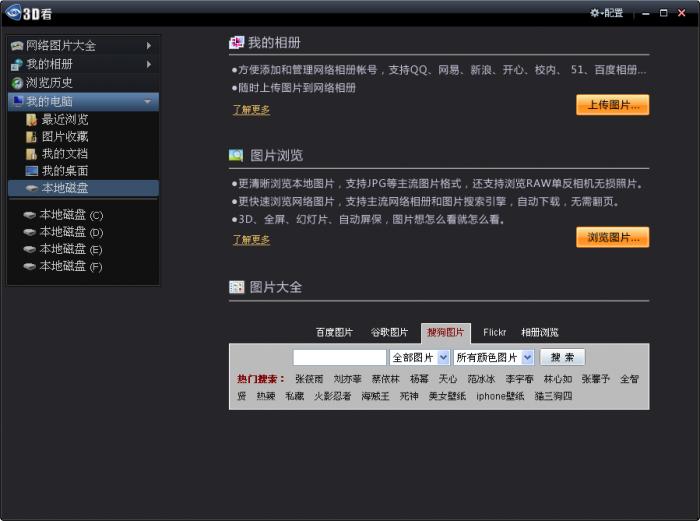Click the 我的电脑 computer icon
700x521 pixels.
pyautogui.click(x=18, y=101)
